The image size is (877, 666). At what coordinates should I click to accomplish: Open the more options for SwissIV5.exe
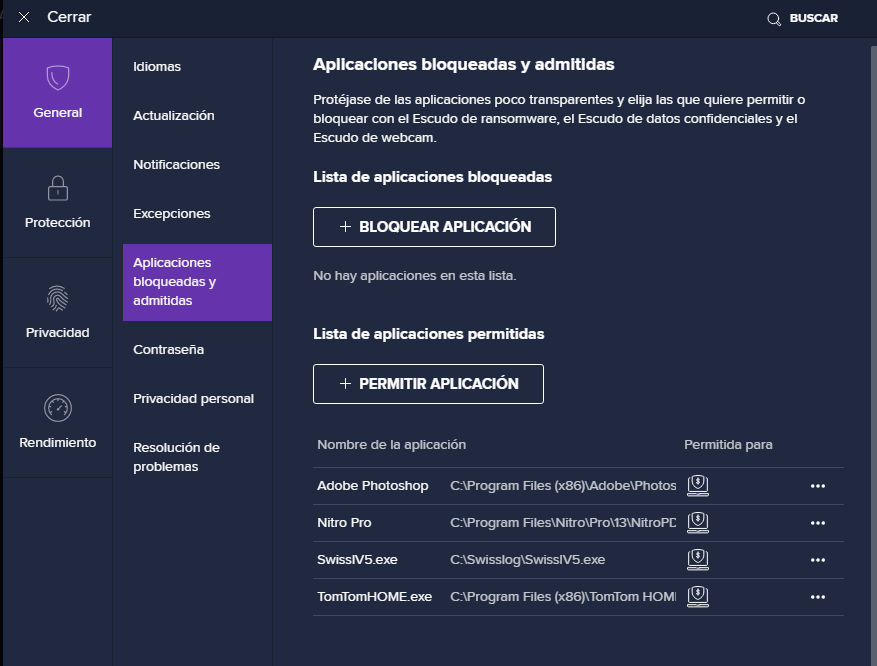click(817, 560)
